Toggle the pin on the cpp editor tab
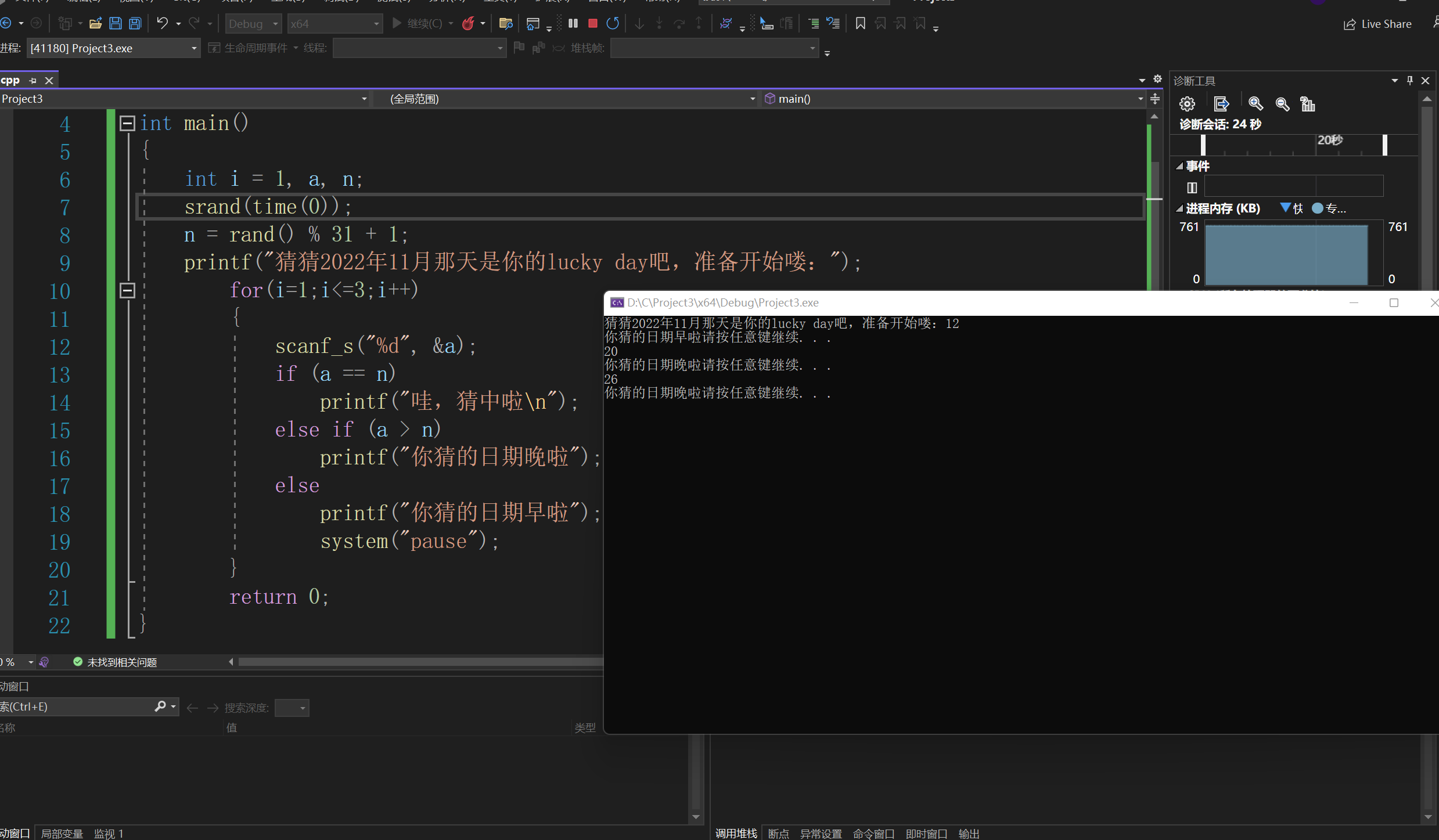Image resolution: width=1439 pixels, height=840 pixels. [x=33, y=81]
